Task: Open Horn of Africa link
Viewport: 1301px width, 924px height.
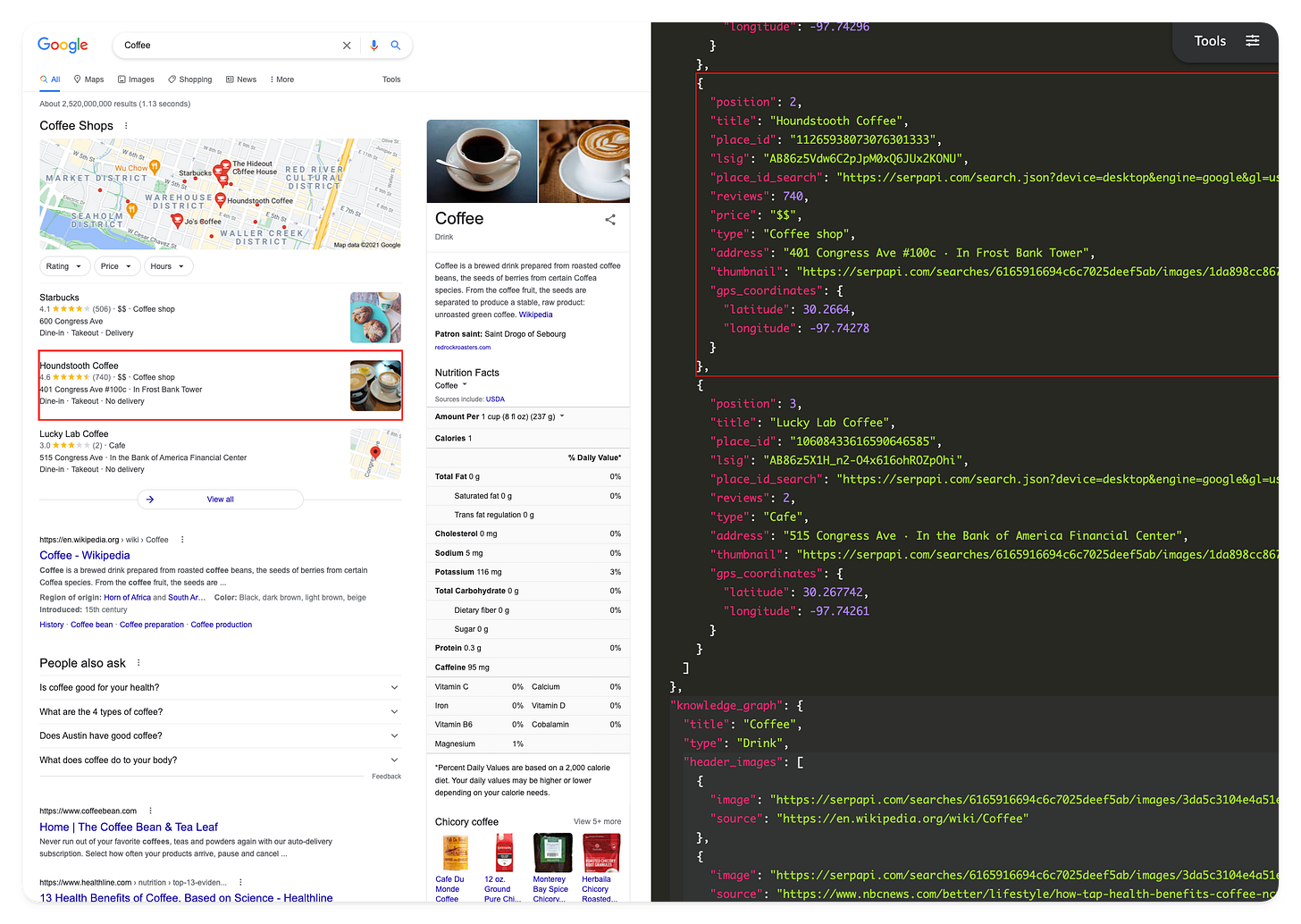Action: coord(127,598)
